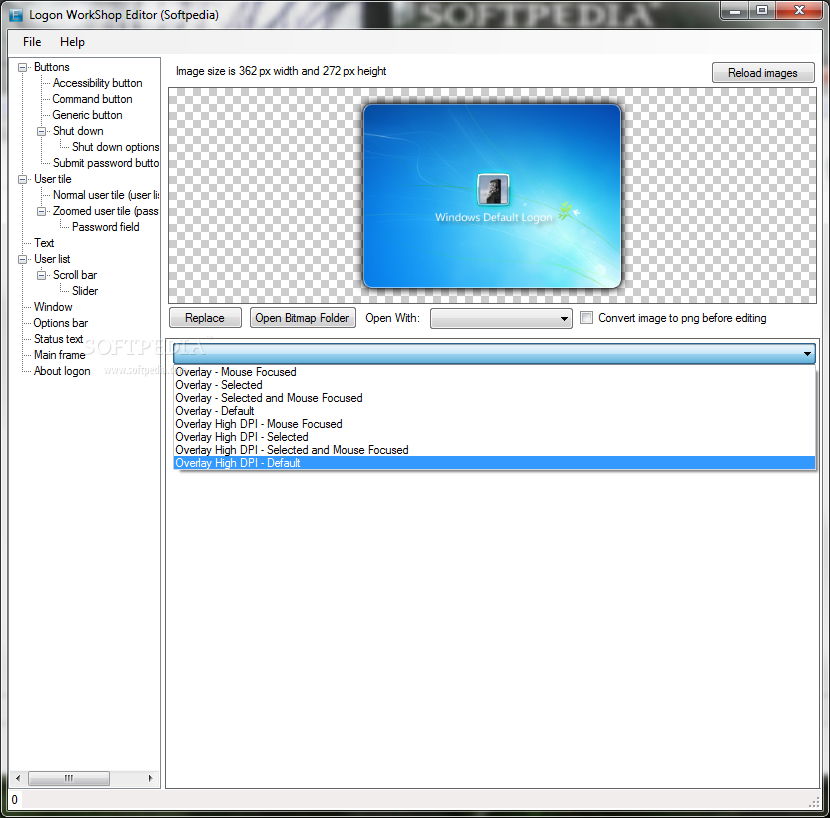
Task: Choose Overlay - Selected and Mouse Focused
Action: pos(494,398)
